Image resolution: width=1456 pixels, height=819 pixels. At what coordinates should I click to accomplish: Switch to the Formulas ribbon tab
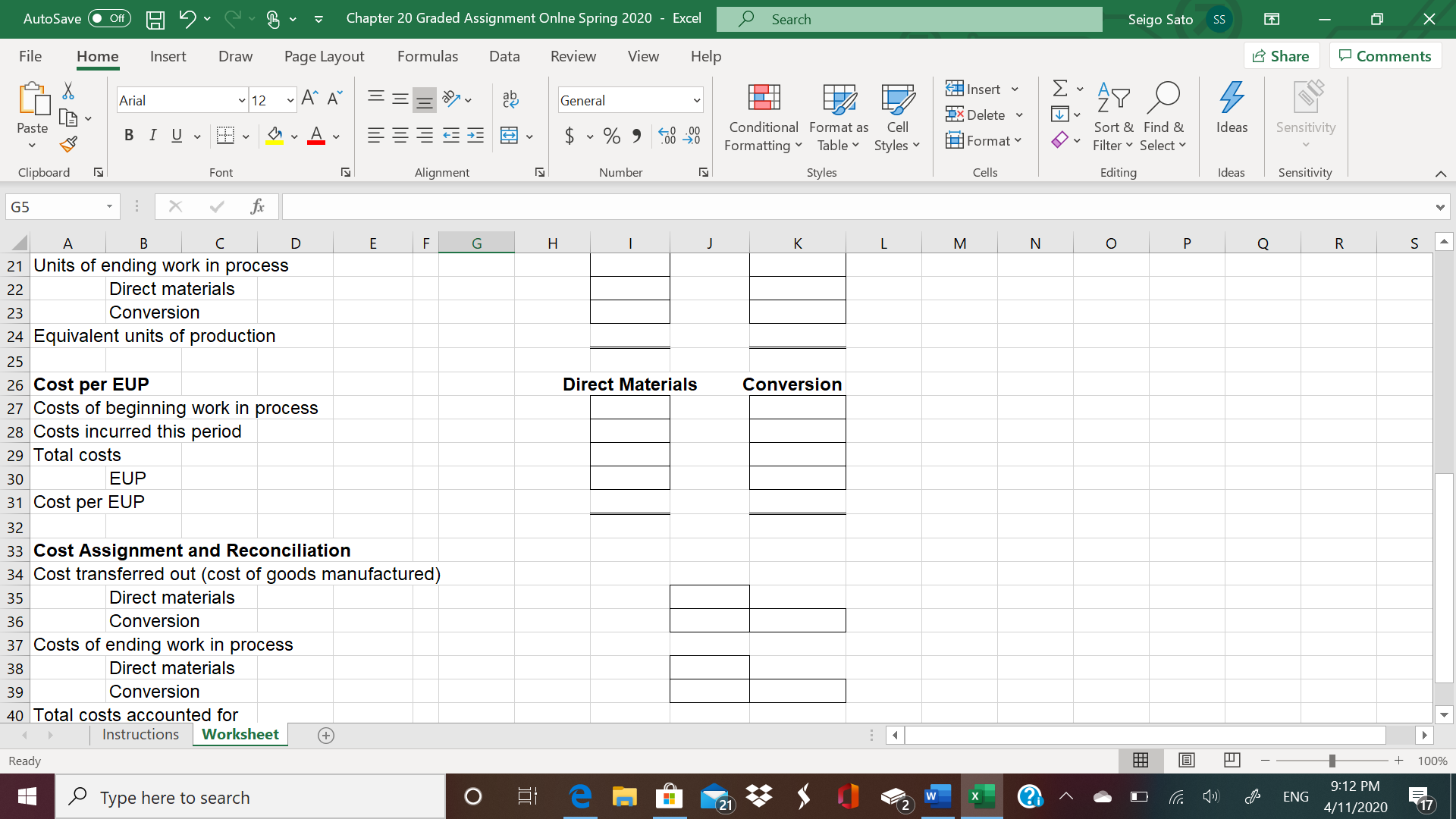427,56
